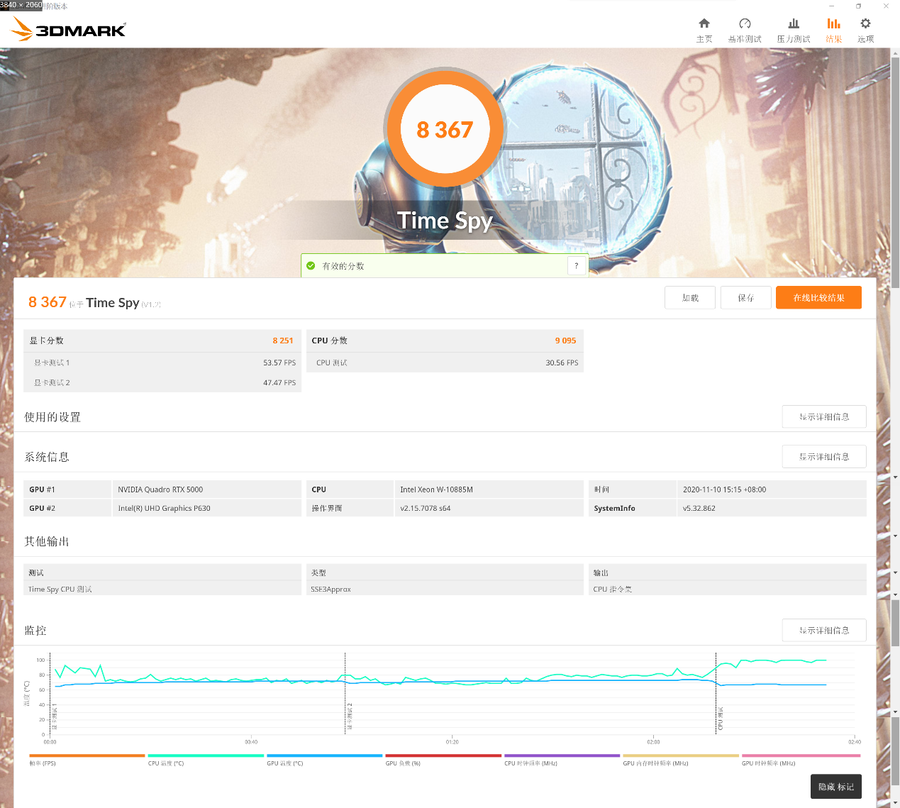Expand details for 使用的设置 section
The image size is (900, 808).
[823, 417]
